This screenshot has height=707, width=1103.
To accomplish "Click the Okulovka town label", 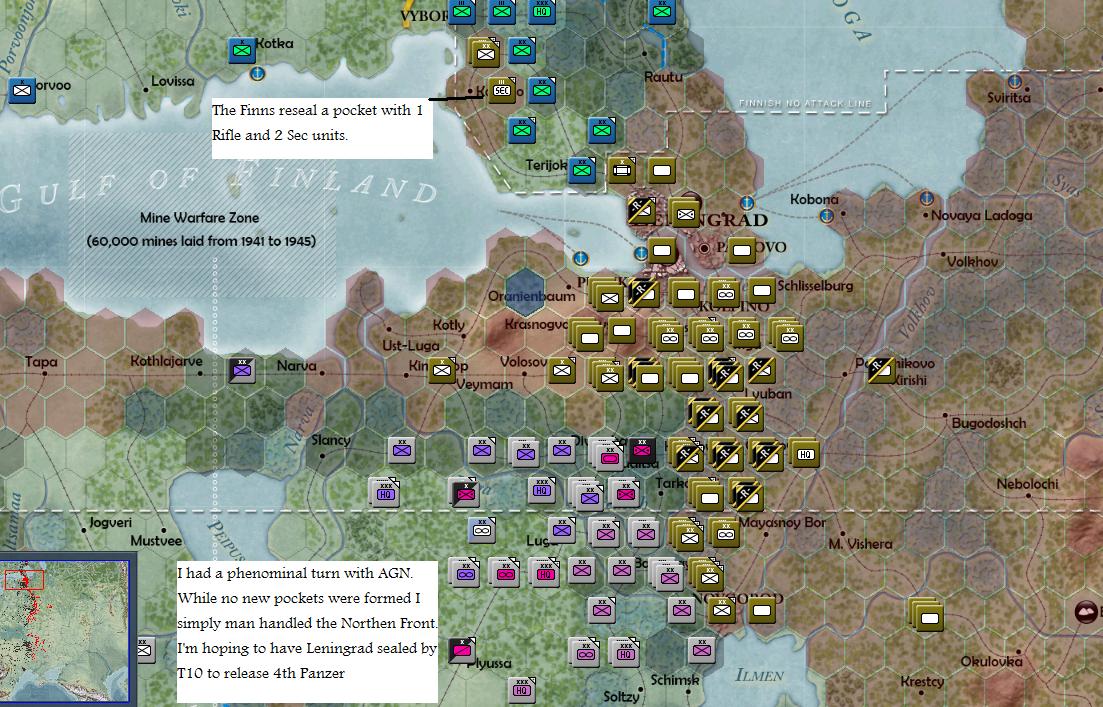I will click(x=991, y=661).
